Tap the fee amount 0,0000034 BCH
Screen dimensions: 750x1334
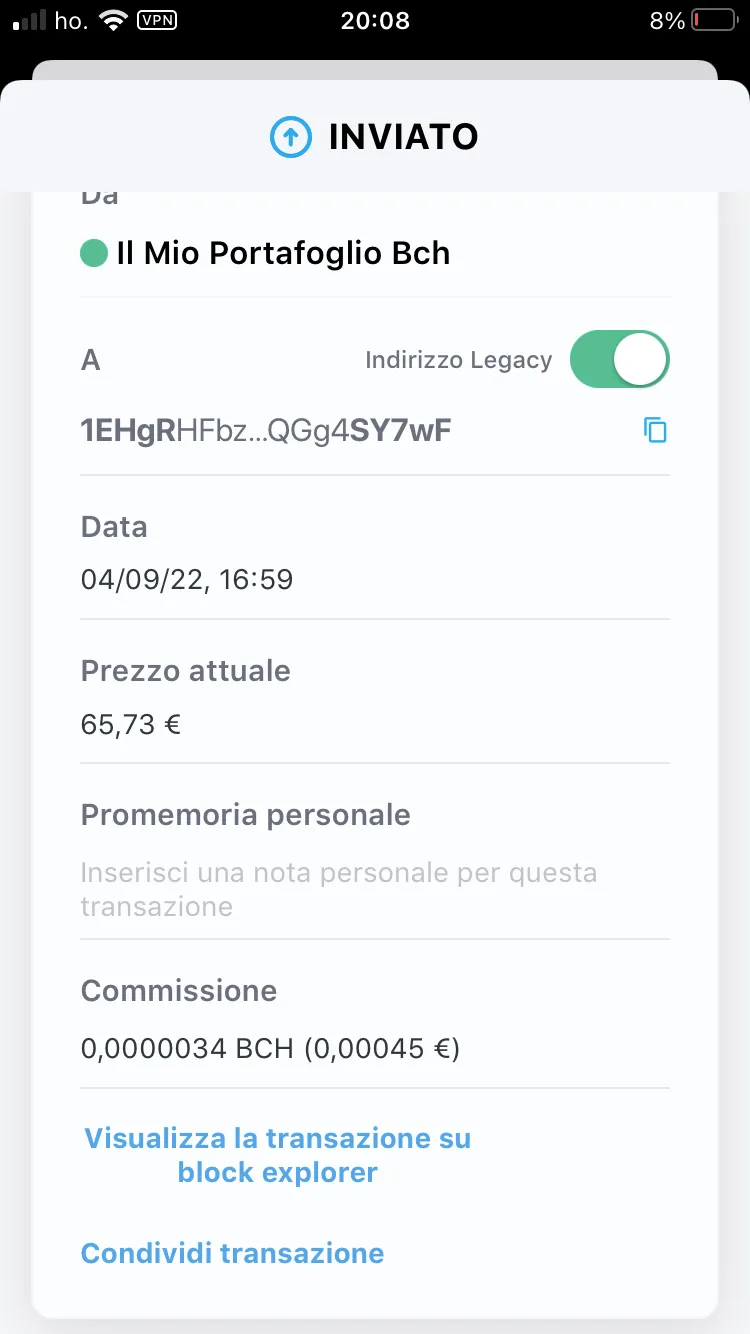pyautogui.click(x=187, y=1049)
